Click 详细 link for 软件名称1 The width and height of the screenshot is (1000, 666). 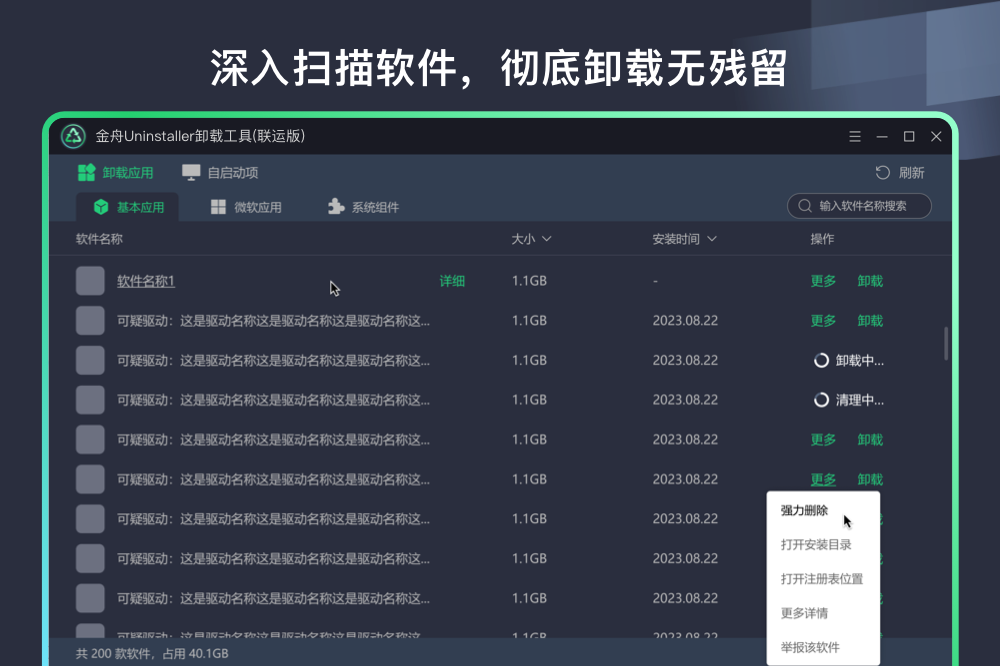click(452, 281)
